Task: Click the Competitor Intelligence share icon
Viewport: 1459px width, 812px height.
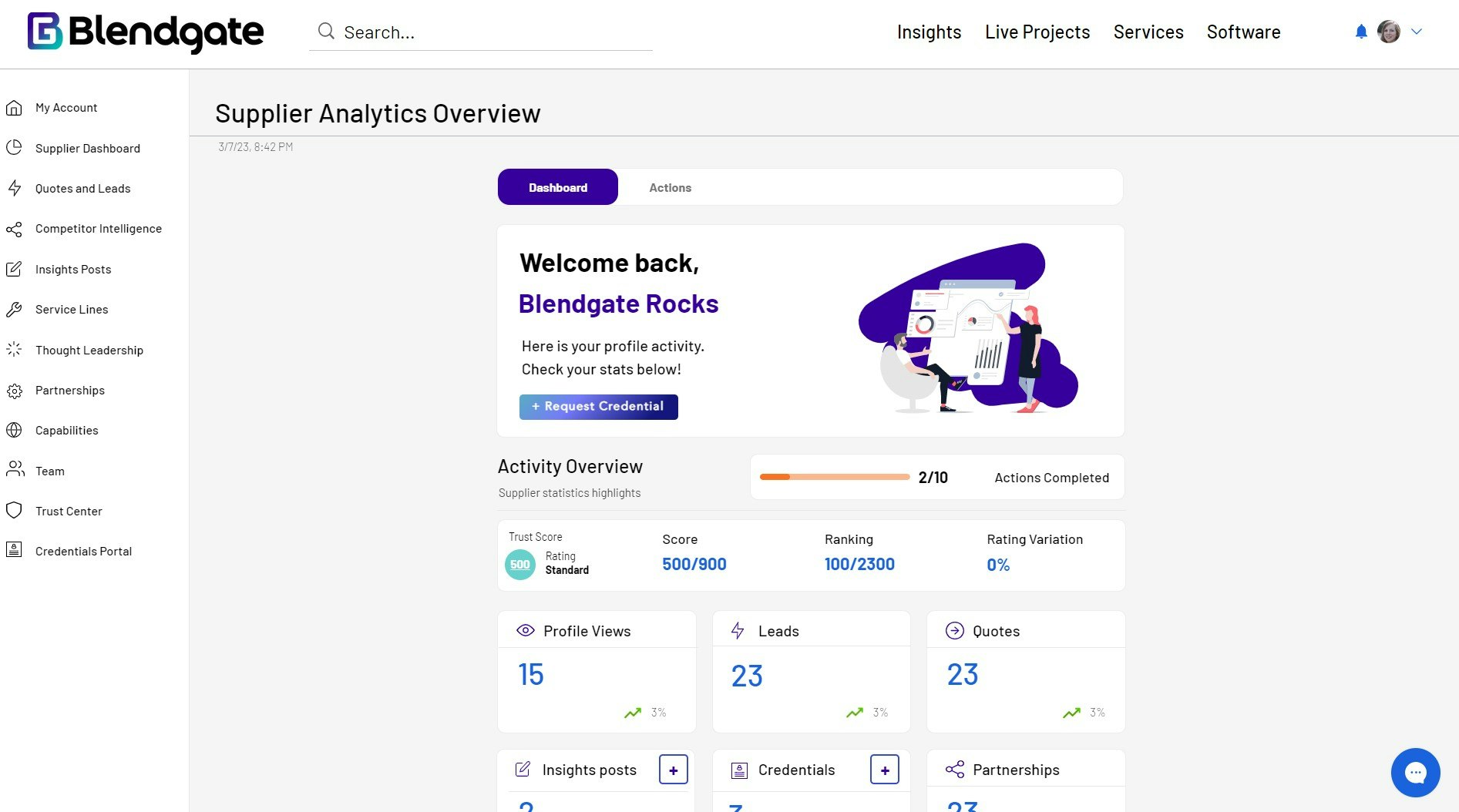Action: (14, 229)
